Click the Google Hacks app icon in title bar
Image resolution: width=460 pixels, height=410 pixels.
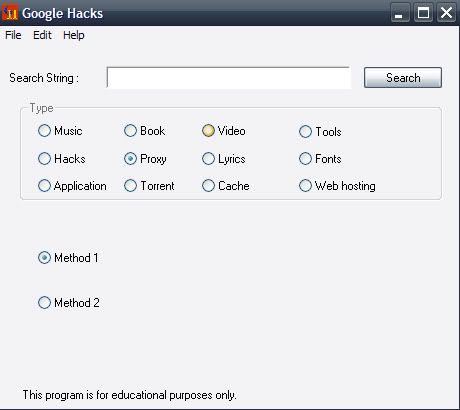[x=10, y=13]
